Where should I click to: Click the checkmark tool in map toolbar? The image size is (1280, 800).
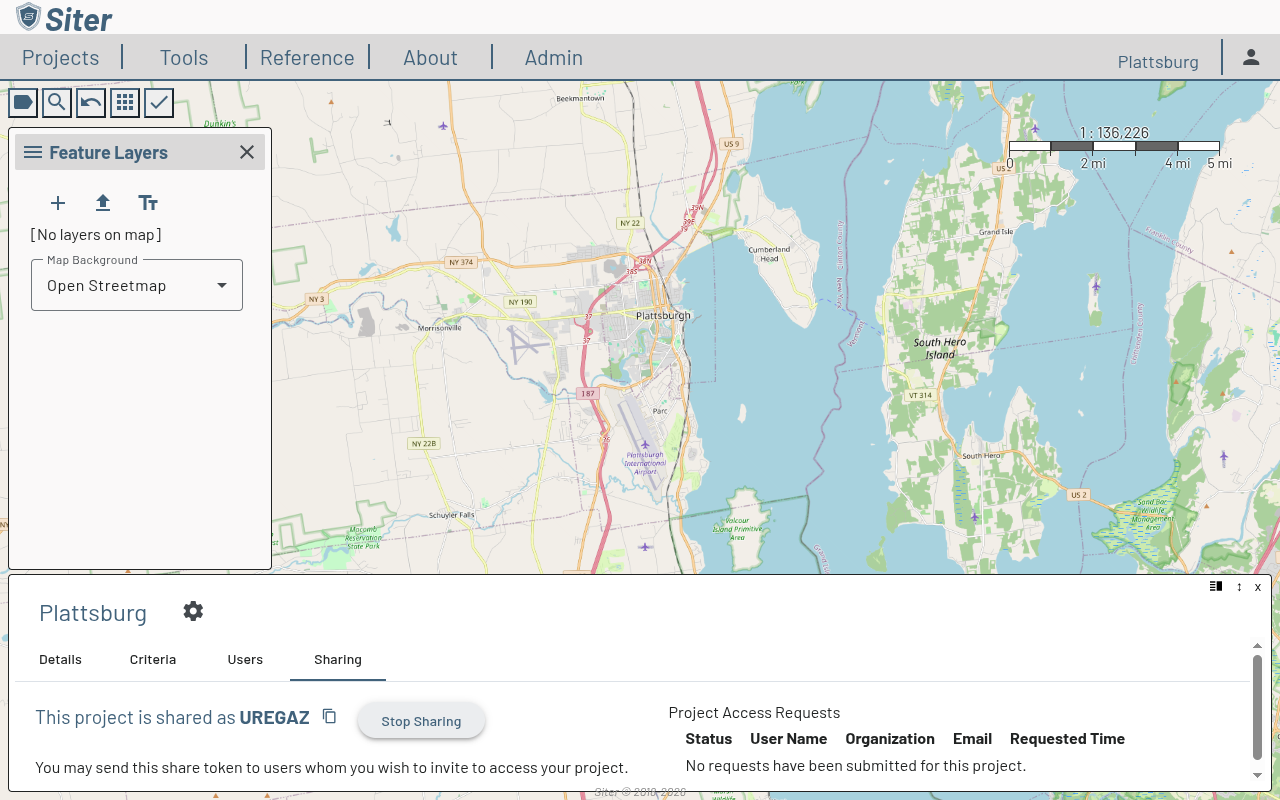(159, 102)
